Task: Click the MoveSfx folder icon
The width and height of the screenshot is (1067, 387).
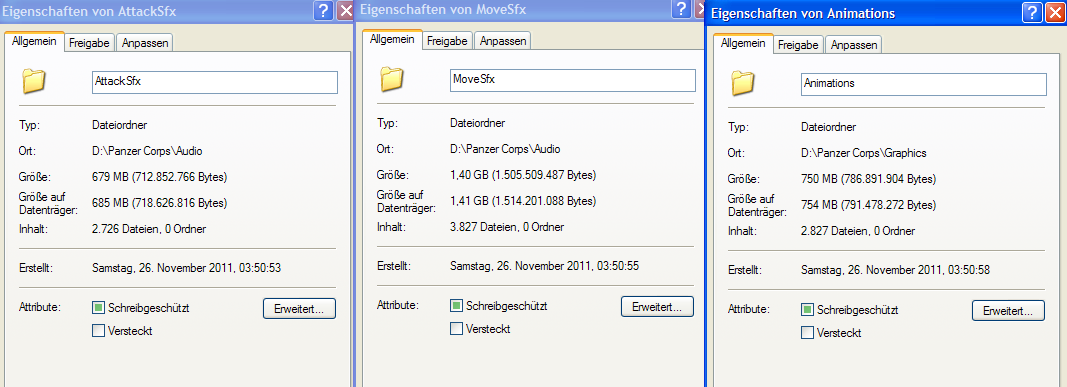Action: (x=391, y=79)
